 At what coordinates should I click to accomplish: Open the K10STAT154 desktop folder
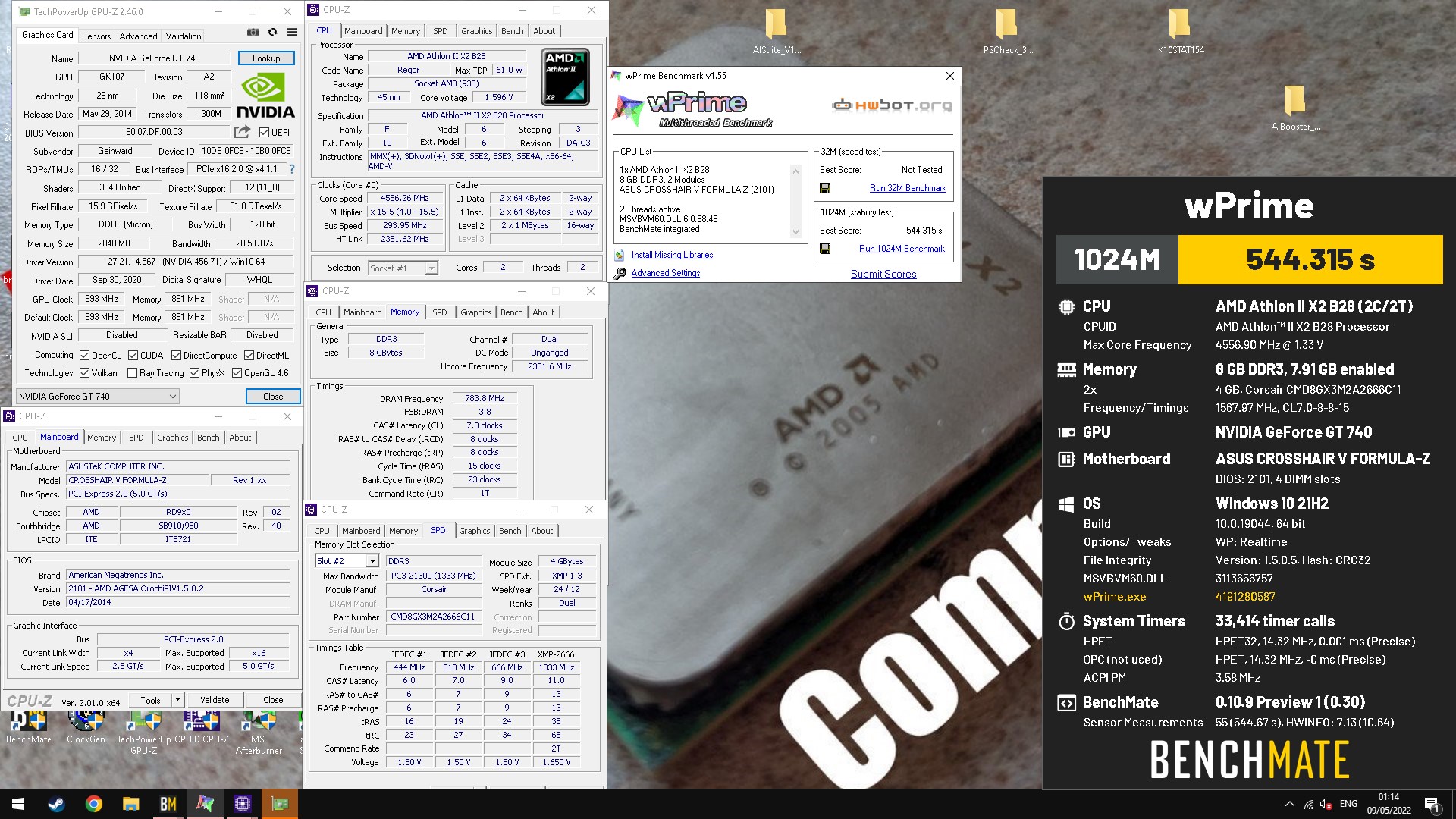(x=1181, y=32)
